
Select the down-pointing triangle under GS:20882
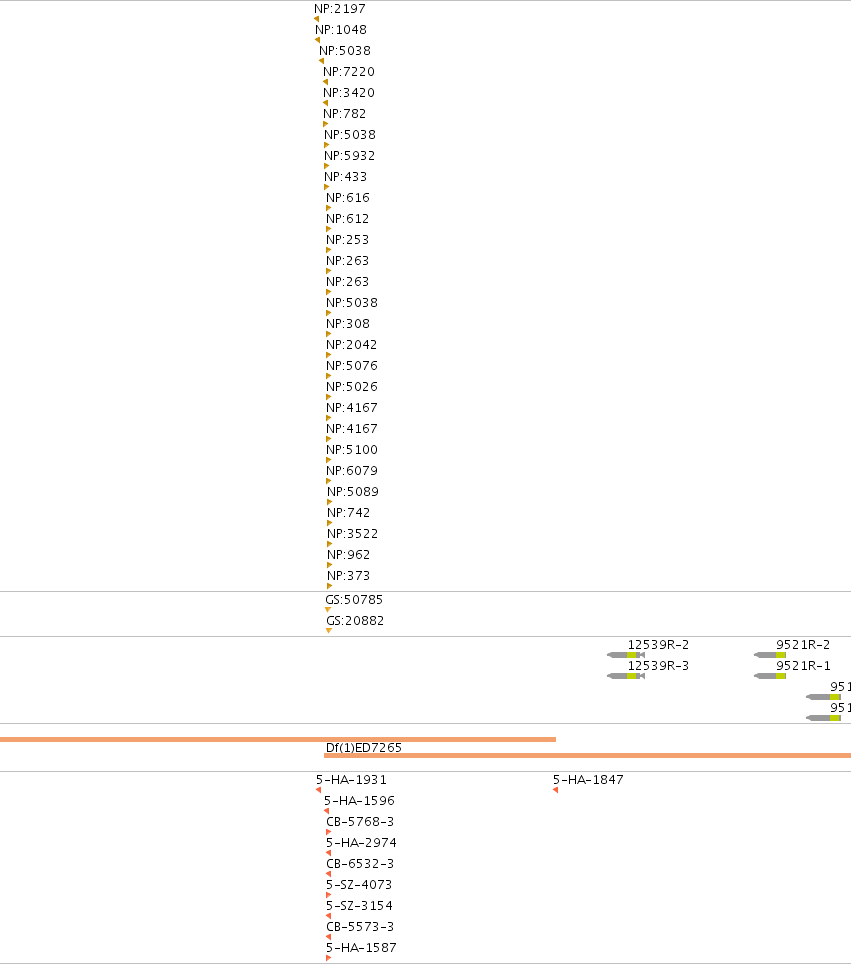[329, 631]
